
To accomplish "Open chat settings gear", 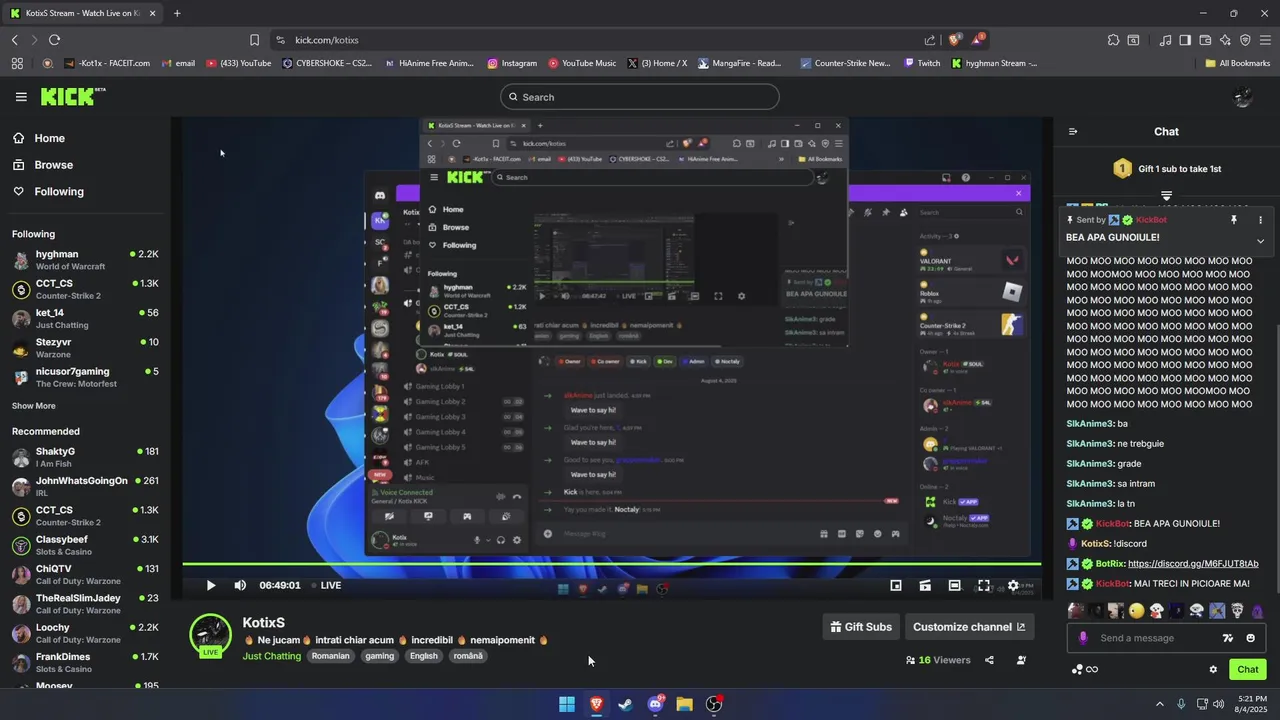I will click(x=1213, y=670).
